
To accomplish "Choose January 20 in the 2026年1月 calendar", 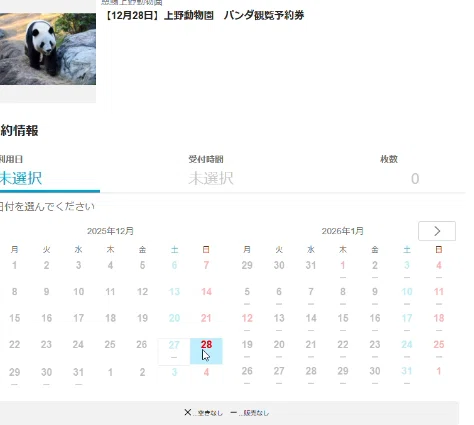I will [x=279, y=347].
